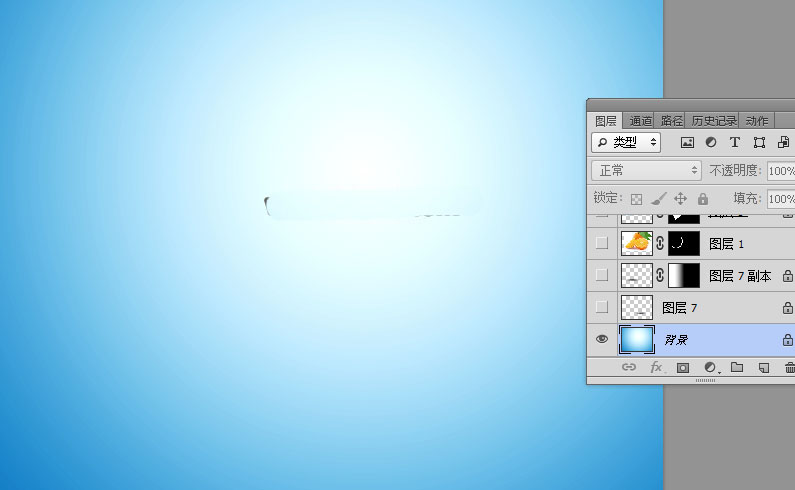
Task: Select the 图层 7 副本 layer thumbnail
Action: 637,275
